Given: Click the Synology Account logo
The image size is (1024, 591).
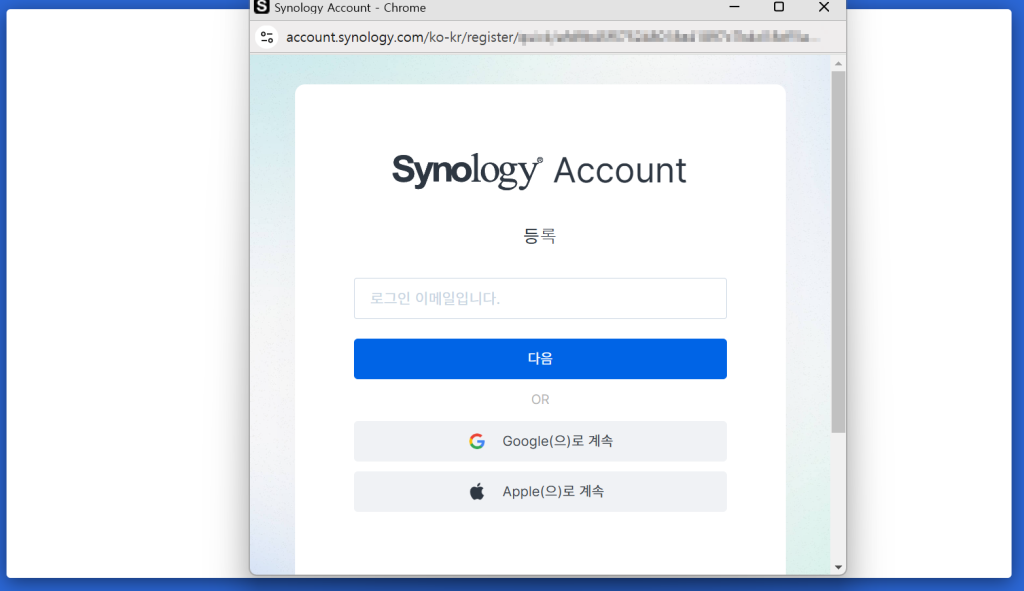Looking at the screenshot, I should (539, 171).
